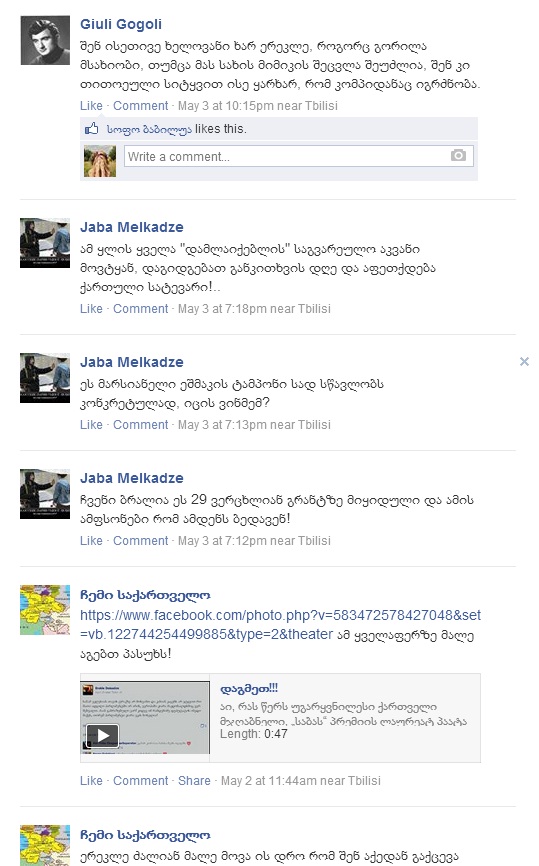Open the video title link with exclamation marks
Screen dimensions: 539x866
(x=249, y=688)
